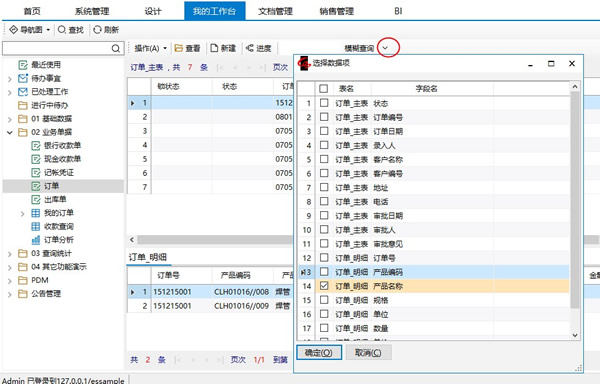Viewport: 600px width, 384px height.
Task: Click the 取消(C) button
Action: click(368, 353)
